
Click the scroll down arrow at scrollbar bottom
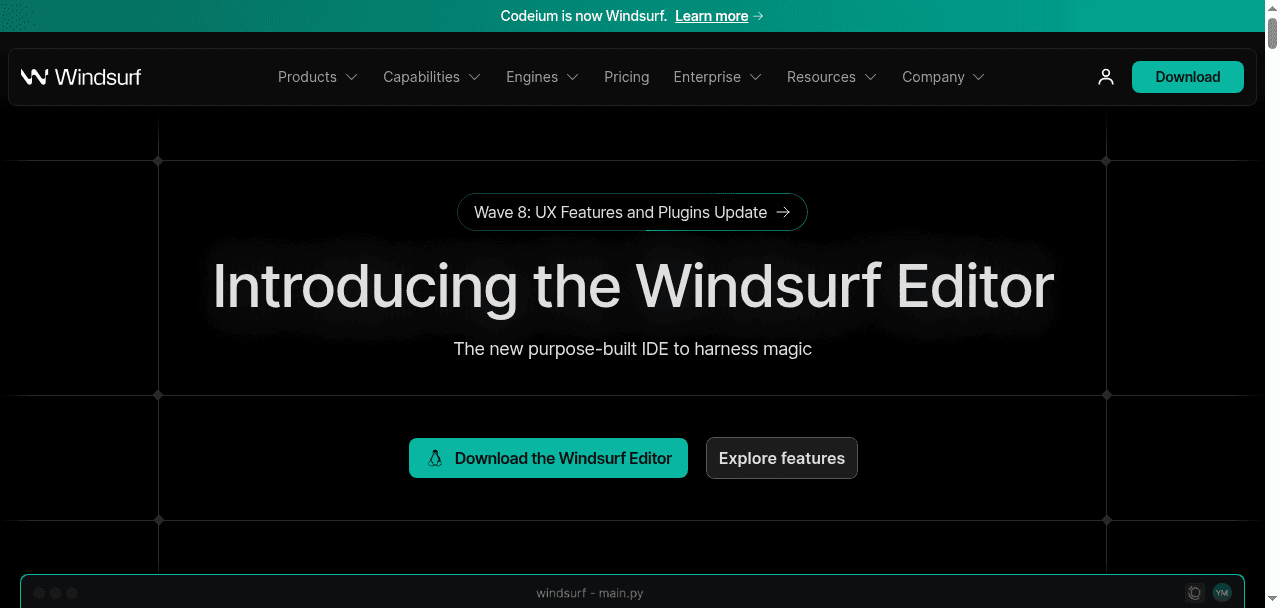pos(1272,601)
